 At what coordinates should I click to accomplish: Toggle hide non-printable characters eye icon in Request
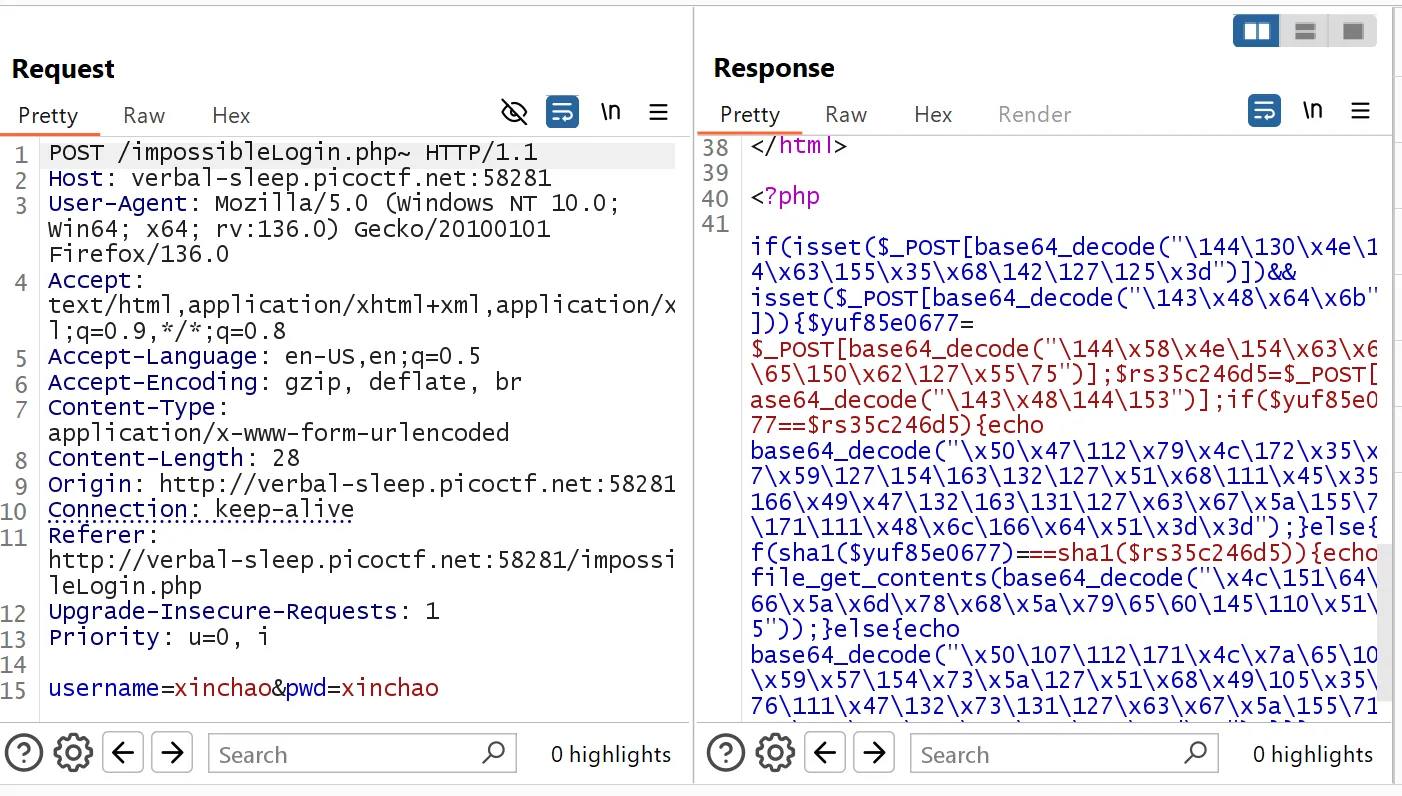pyautogui.click(x=514, y=111)
